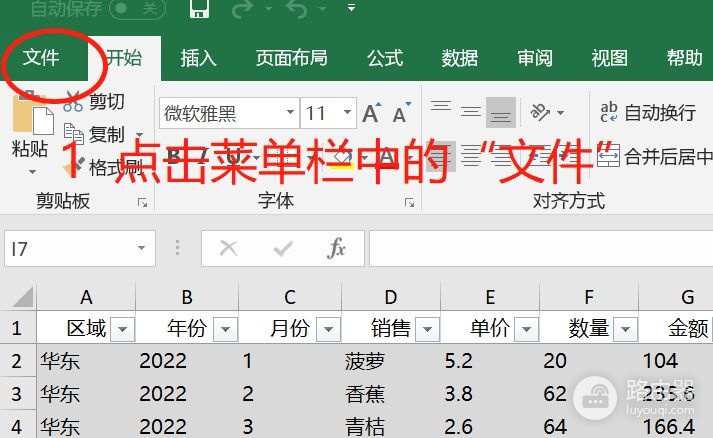The image size is (713, 438).
Task: Click the Save floppy disk icon
Action: 199,8
